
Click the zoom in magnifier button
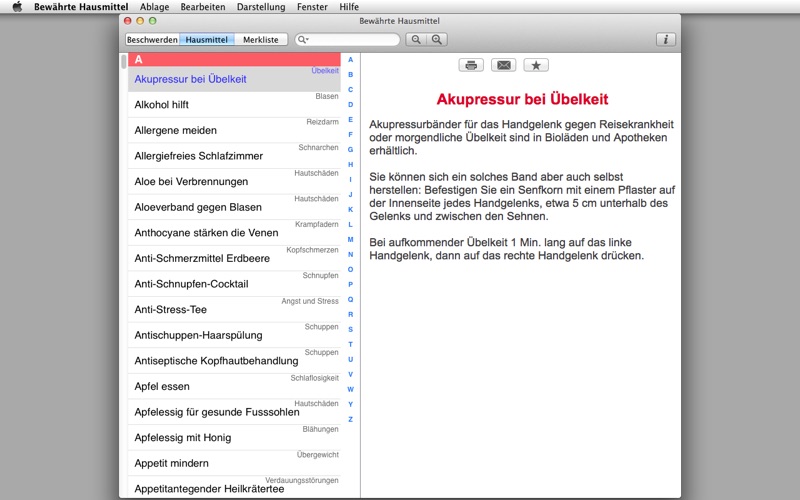click(x=437, y=40)
